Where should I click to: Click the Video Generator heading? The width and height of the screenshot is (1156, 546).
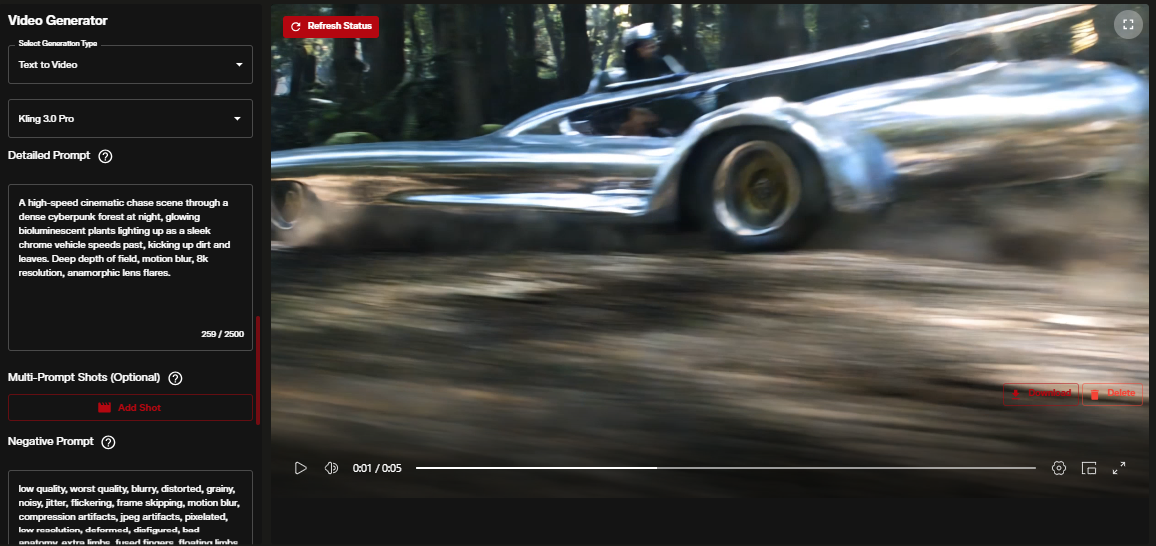58,21
